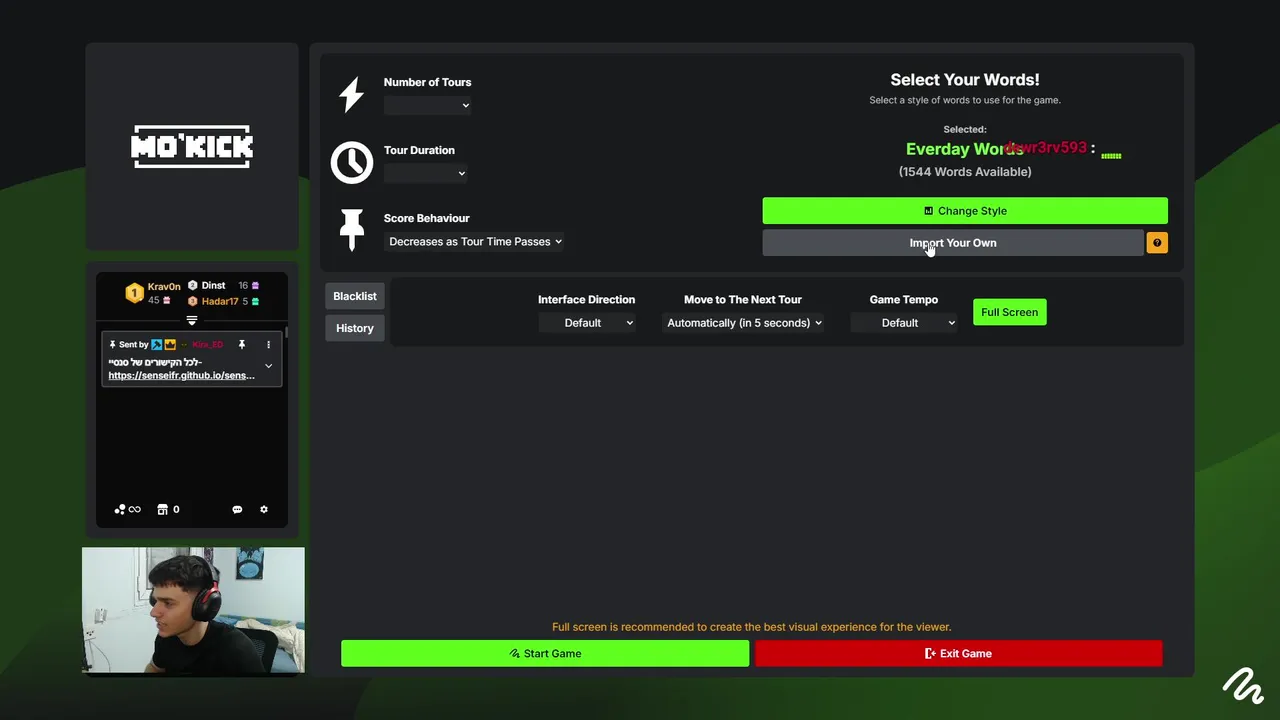Switch to the History tab
Image resolution: width=1280 pixels, height=720 pixels.
click(x=355, y=328)
